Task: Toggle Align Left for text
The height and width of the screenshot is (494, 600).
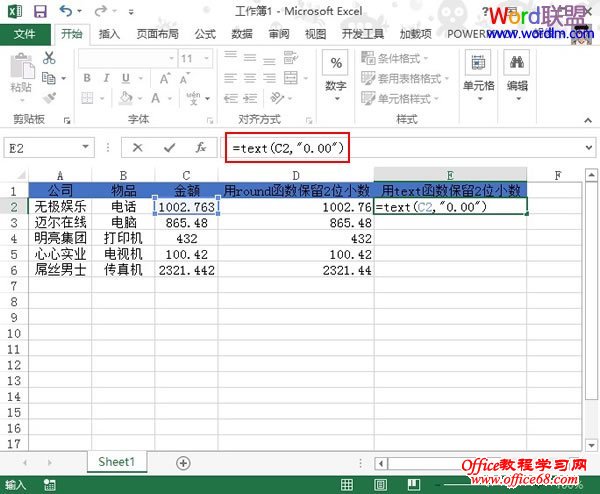Action: tap(230, 78)
